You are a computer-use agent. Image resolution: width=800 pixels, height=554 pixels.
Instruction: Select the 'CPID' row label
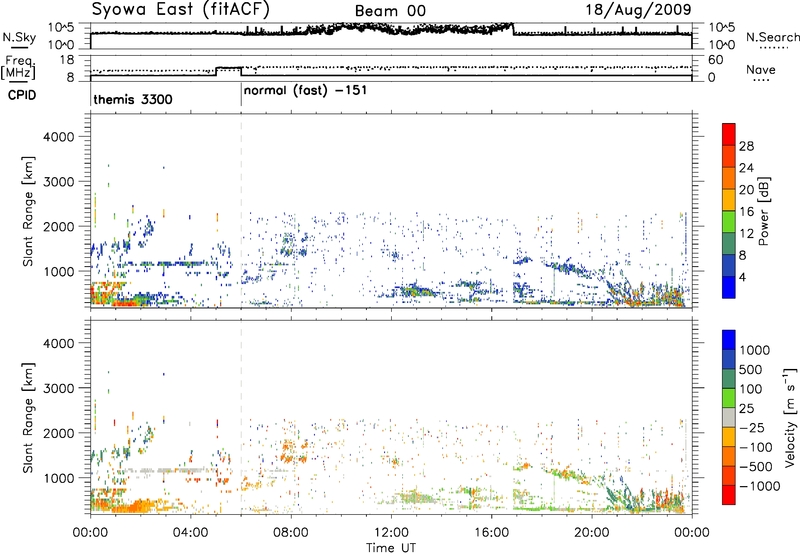pyautogui.click(x=22, y=95)
